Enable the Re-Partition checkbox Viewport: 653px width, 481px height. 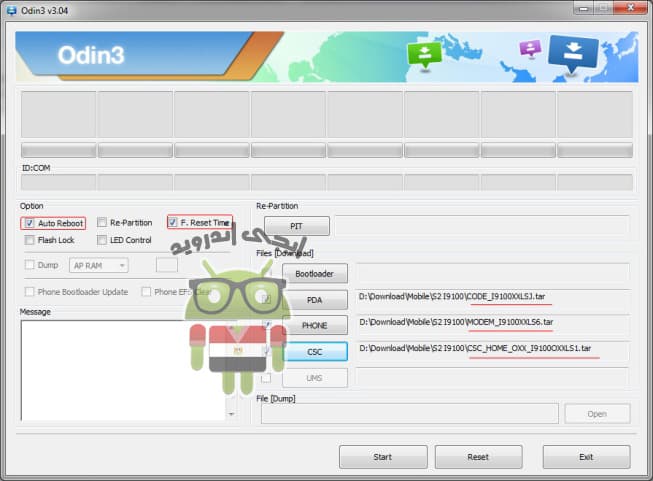102,222
